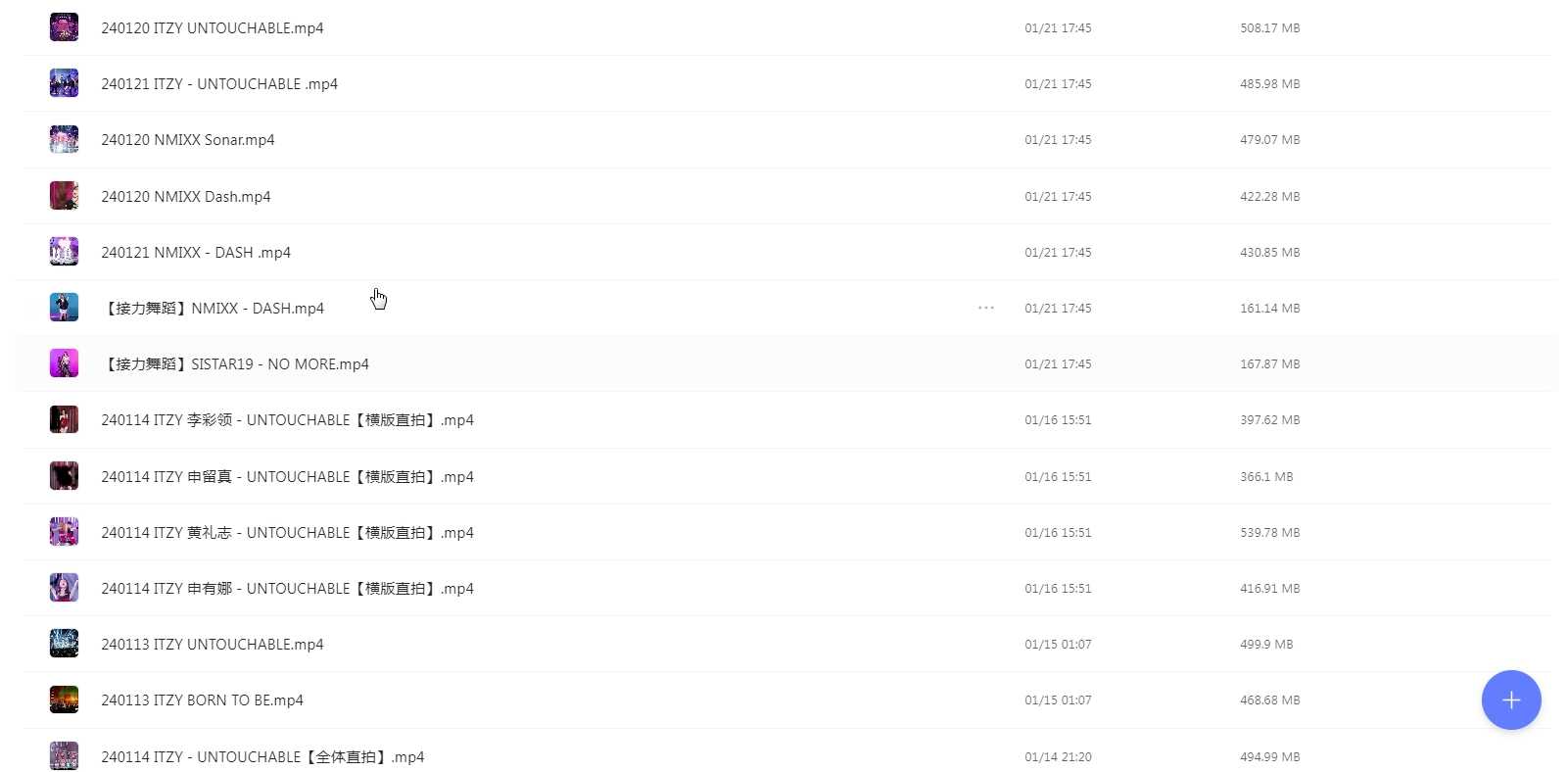
Task: Open file 240120 NMIXX Sonar.mp4
Action: (x=188, y=140)
